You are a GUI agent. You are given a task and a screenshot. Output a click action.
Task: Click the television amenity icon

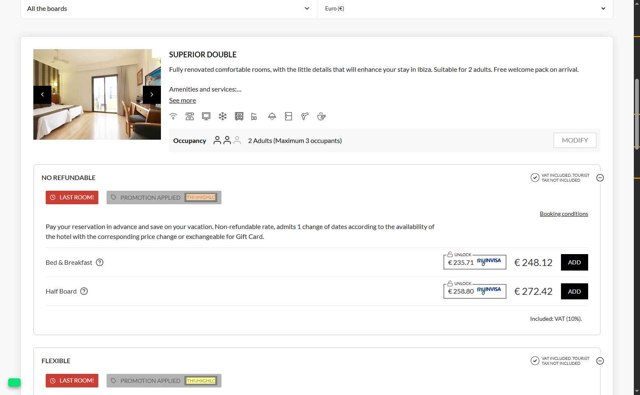(x=206, y=116)
